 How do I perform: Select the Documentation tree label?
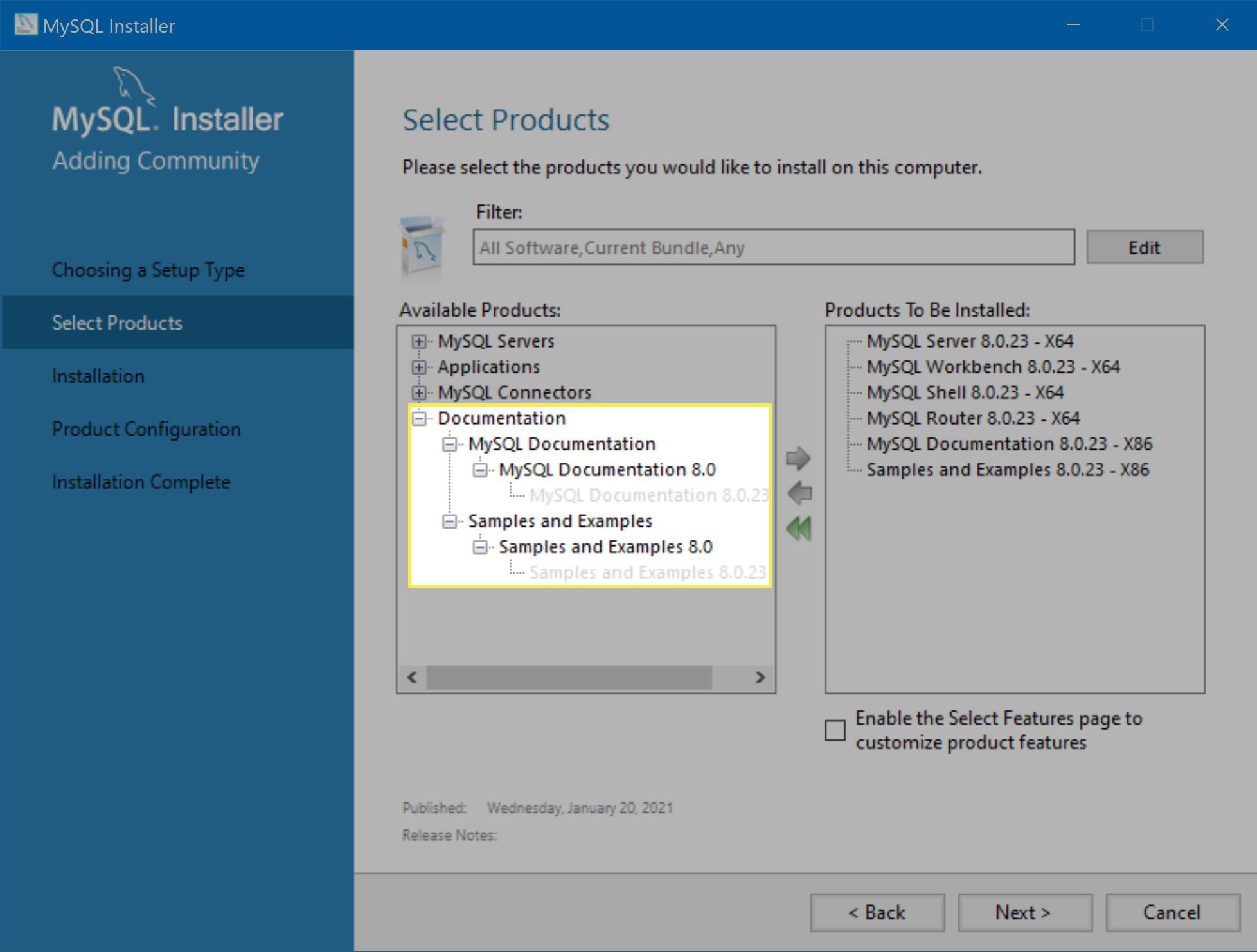tap(501, 418)
